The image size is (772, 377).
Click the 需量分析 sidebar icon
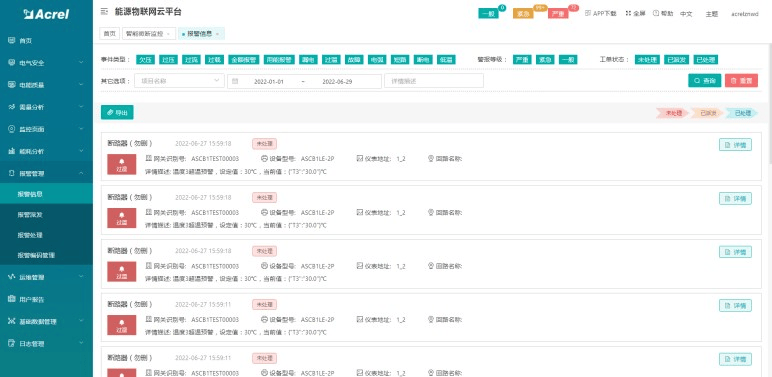(11, 107)
